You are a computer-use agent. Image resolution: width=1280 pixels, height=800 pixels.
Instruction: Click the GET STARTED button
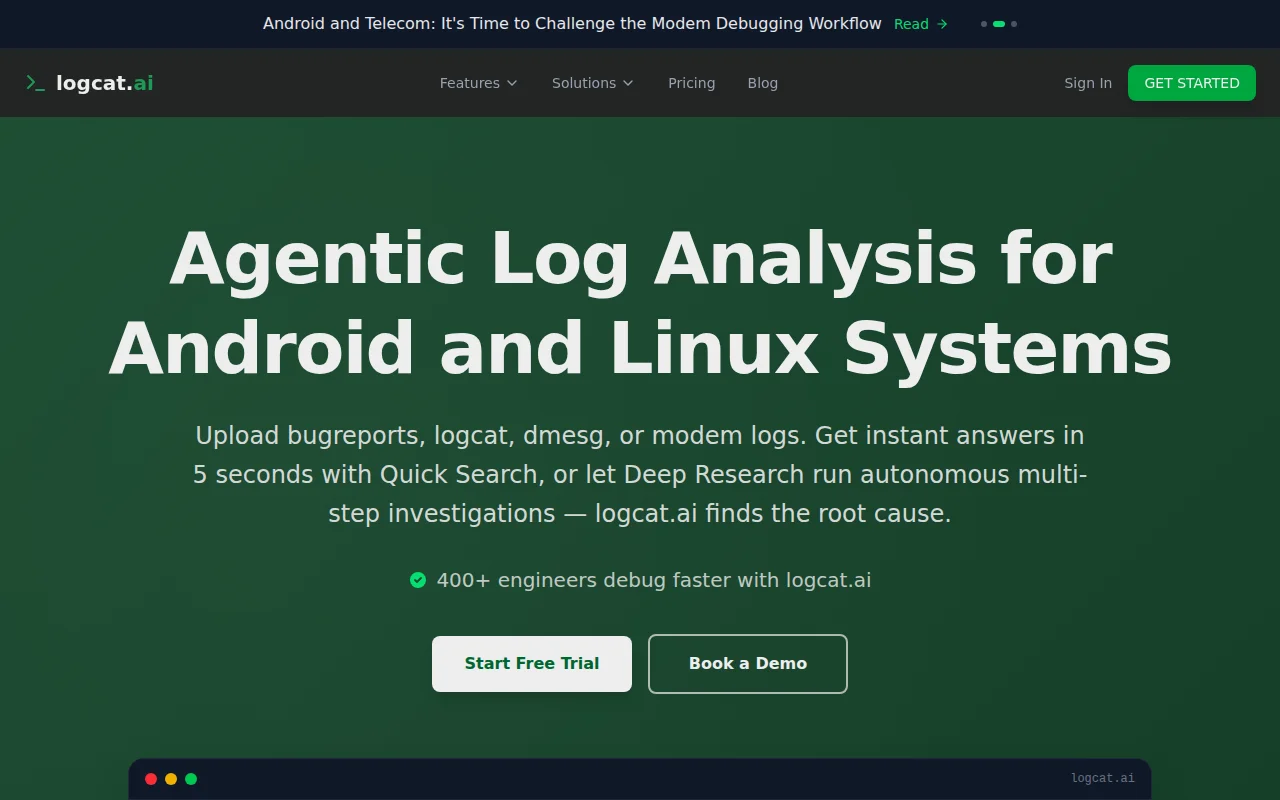coord(1192,83)
